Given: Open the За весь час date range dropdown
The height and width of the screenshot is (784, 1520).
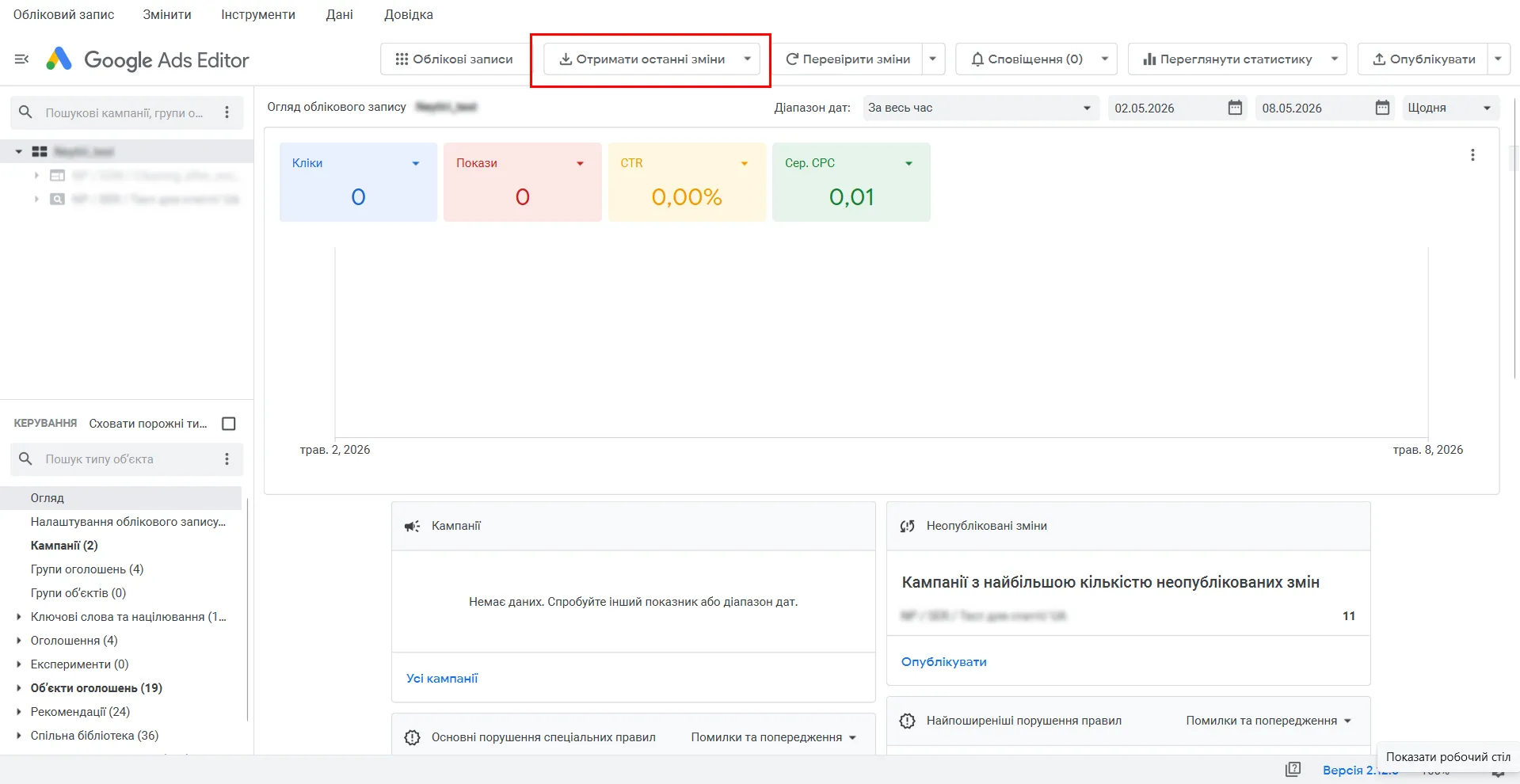Looking at the screenshot, I should 980,108.
